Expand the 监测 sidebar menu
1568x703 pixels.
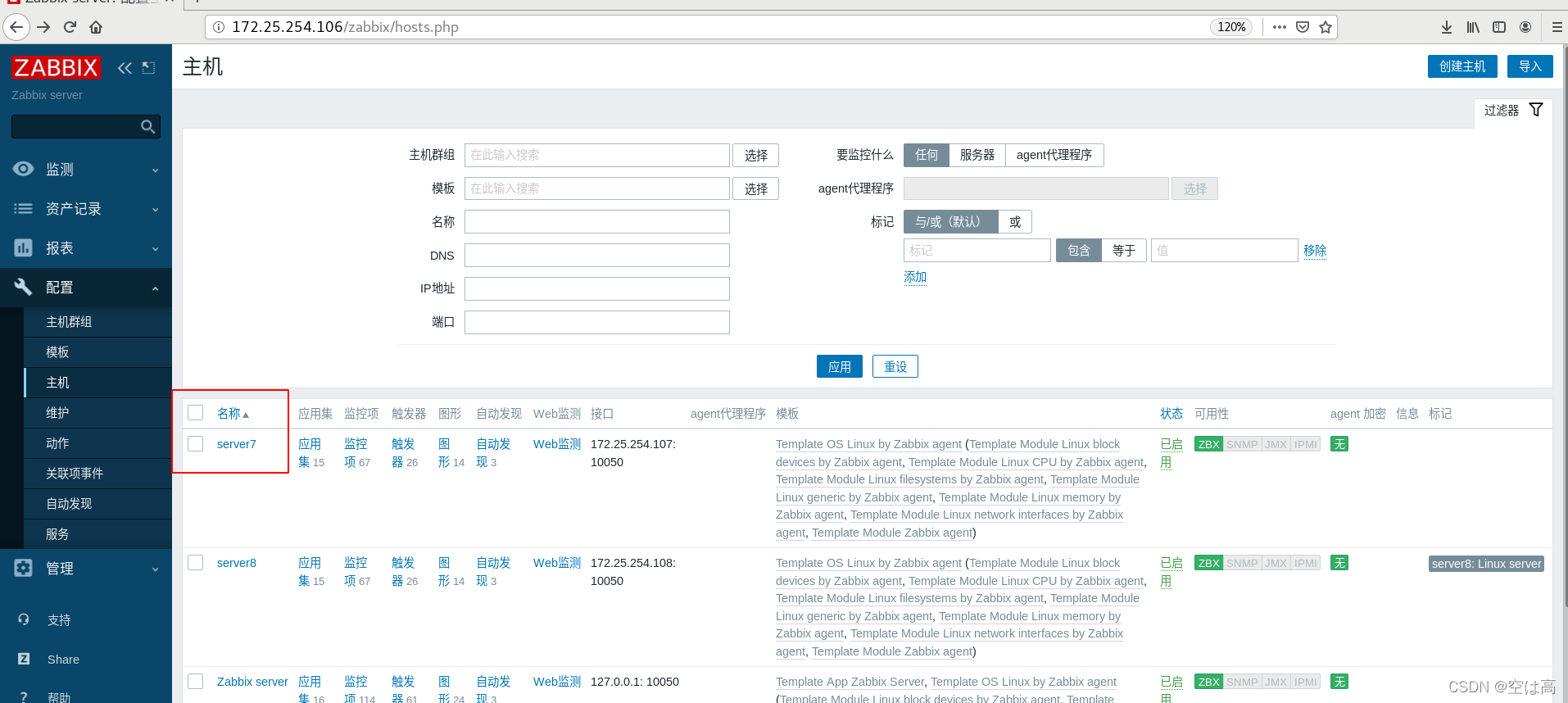click(86, 170)
